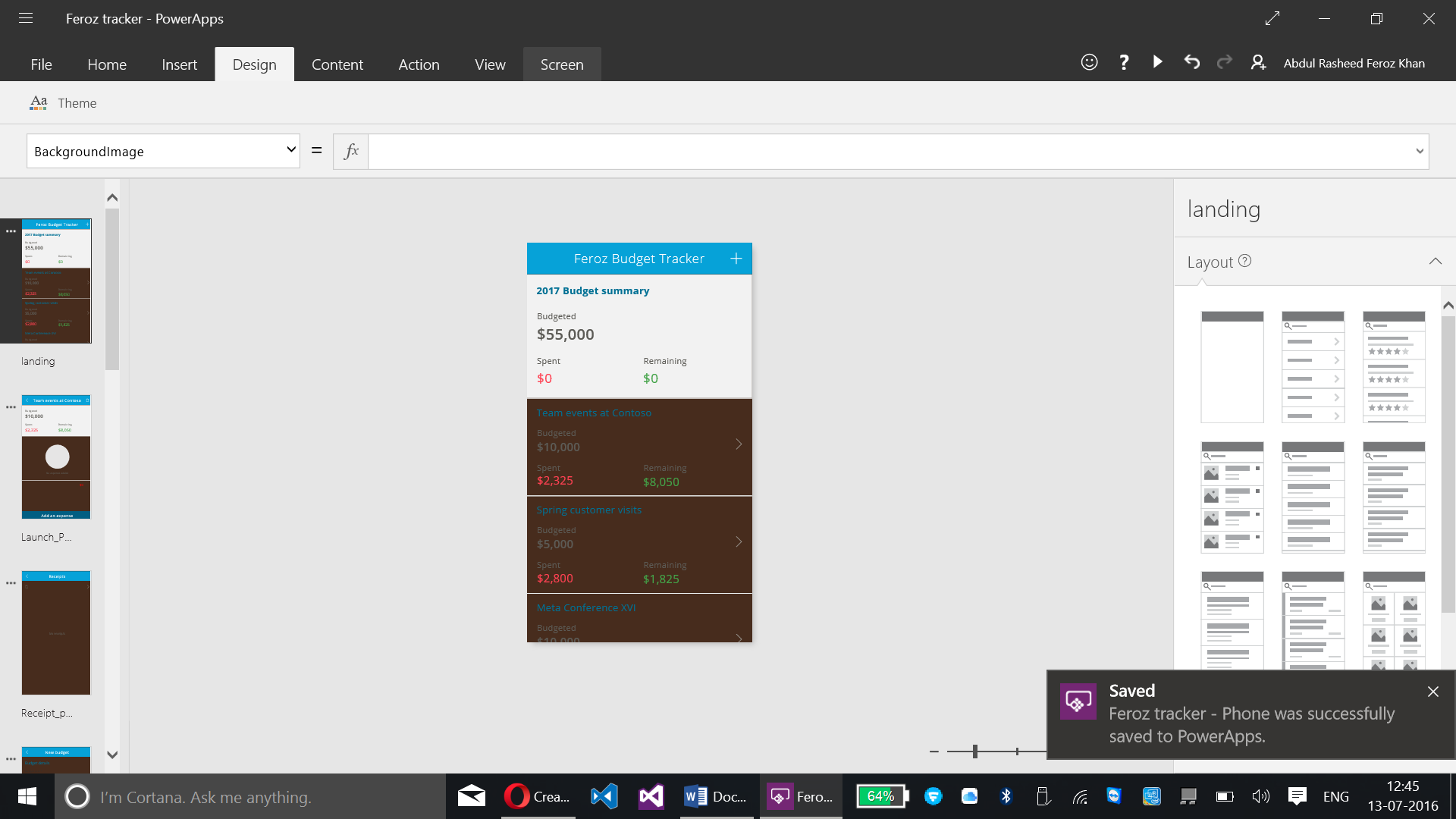This screenshot has width=1456, height=819.
Task: Click the taskbar clock 12:45
Action: (x=1402, y=786)
